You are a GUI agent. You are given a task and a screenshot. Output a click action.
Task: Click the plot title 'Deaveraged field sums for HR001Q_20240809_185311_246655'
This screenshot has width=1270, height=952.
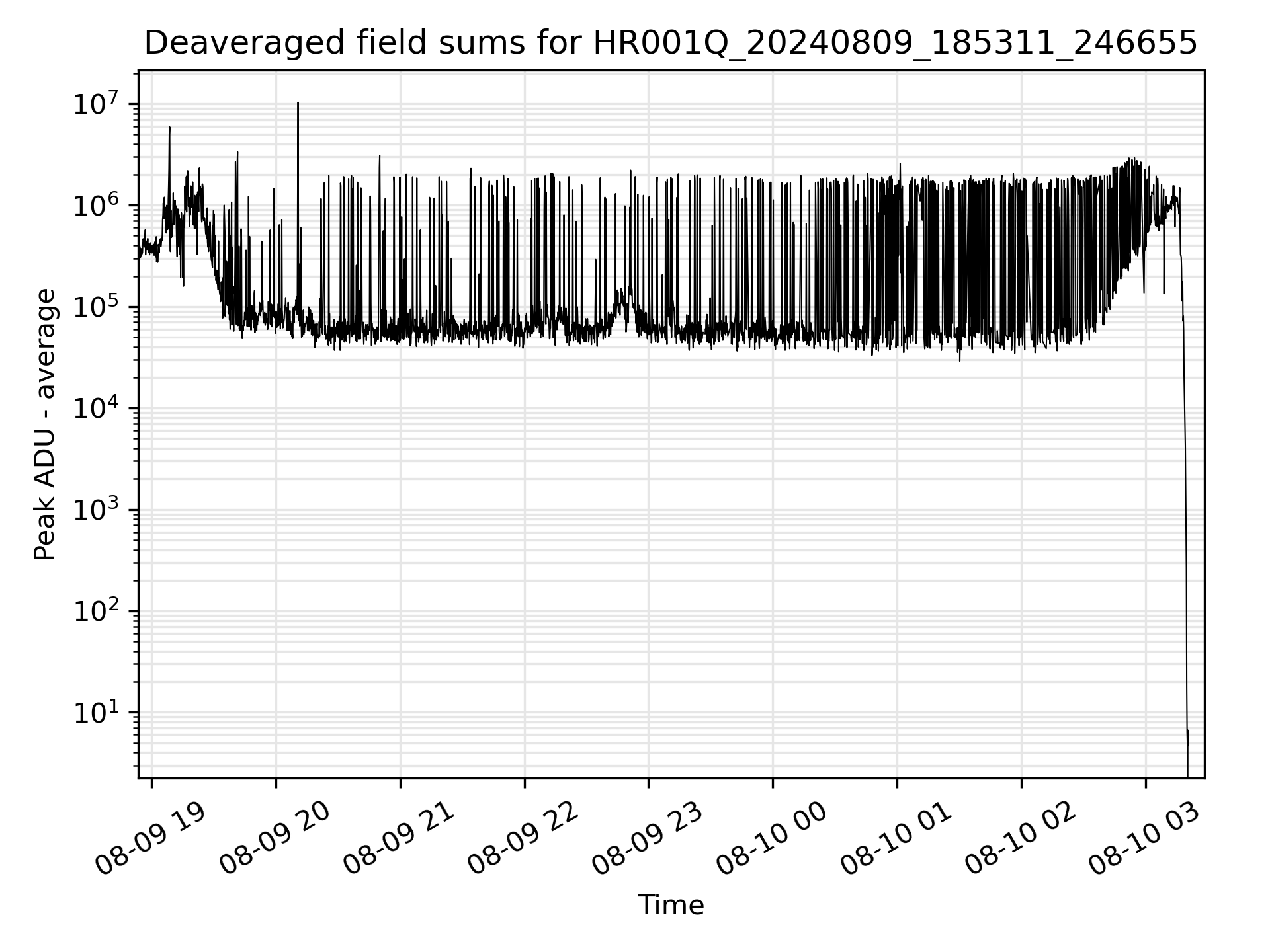coord(671,44)
